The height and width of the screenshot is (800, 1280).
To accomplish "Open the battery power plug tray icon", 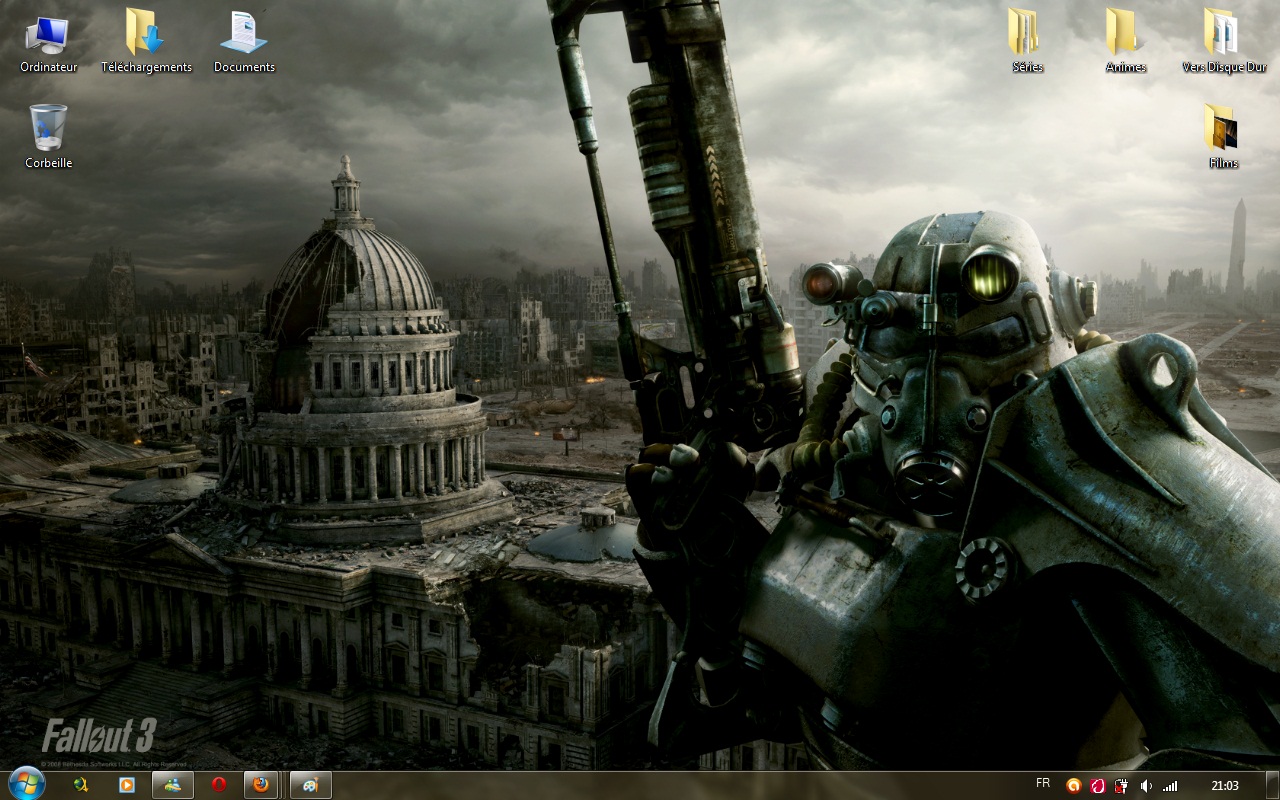I will tap(1122, 786).
